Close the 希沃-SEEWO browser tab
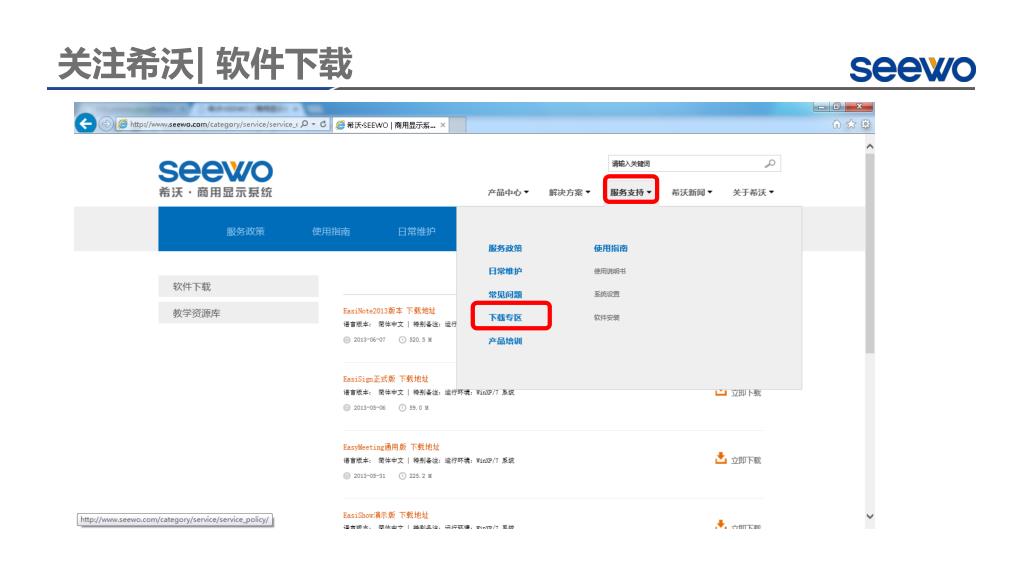The width and height of the screenshot is (1024, 576). [443, 125]
